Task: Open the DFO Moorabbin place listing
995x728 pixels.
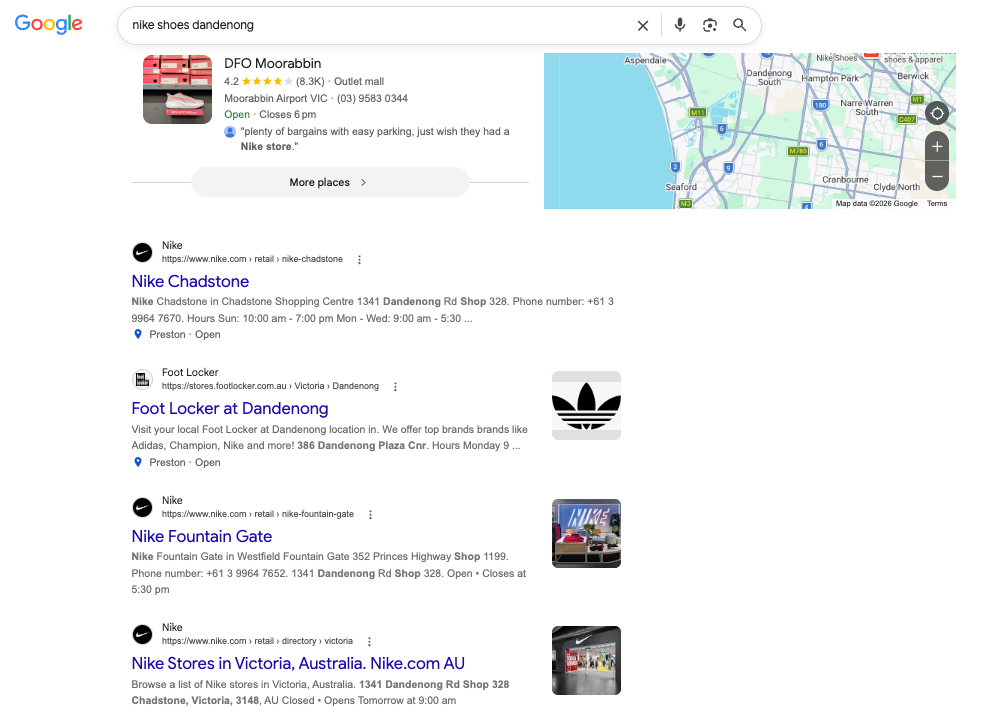Action: (x=272, y=63)
